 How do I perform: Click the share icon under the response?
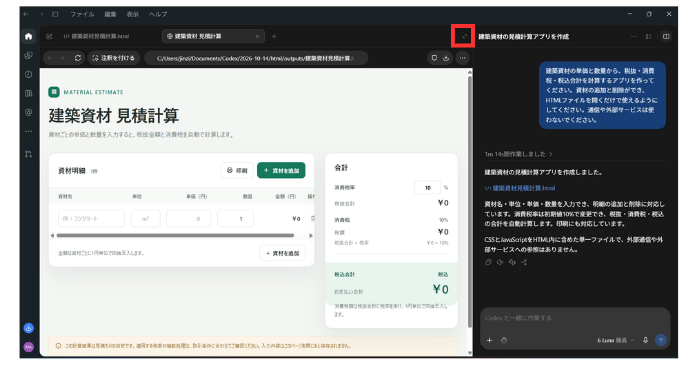tap(524, 263)
